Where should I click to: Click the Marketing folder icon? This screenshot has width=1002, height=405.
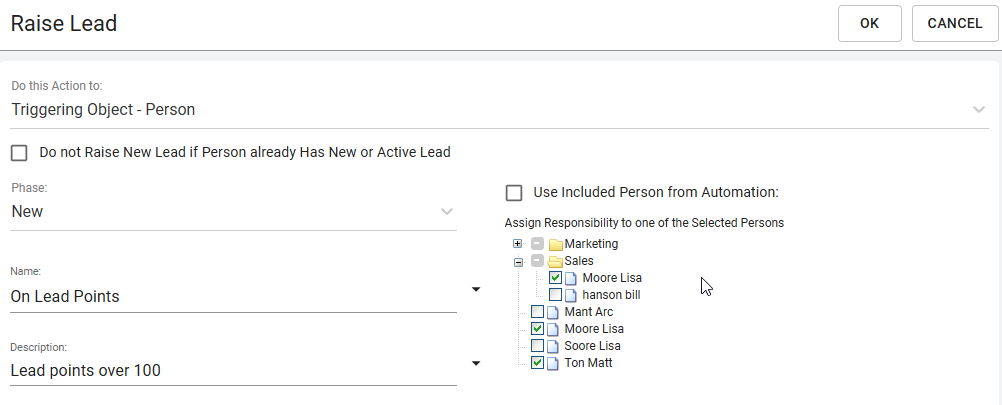point(555,244)
